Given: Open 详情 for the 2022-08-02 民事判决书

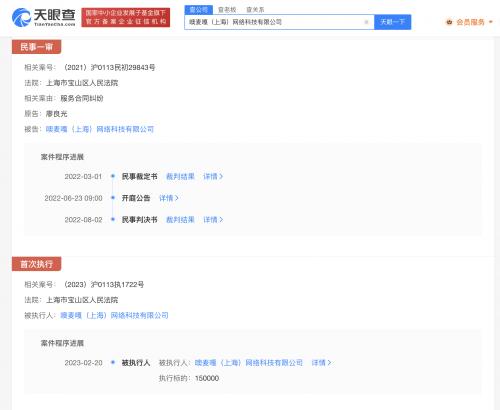Looking at the screenshot, I should click(213, 220).
